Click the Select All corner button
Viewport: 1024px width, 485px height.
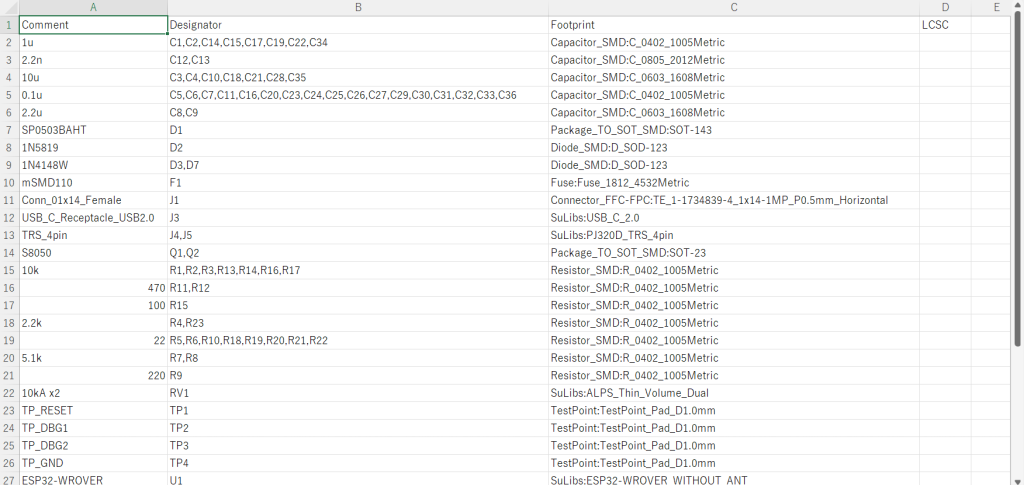9,7
